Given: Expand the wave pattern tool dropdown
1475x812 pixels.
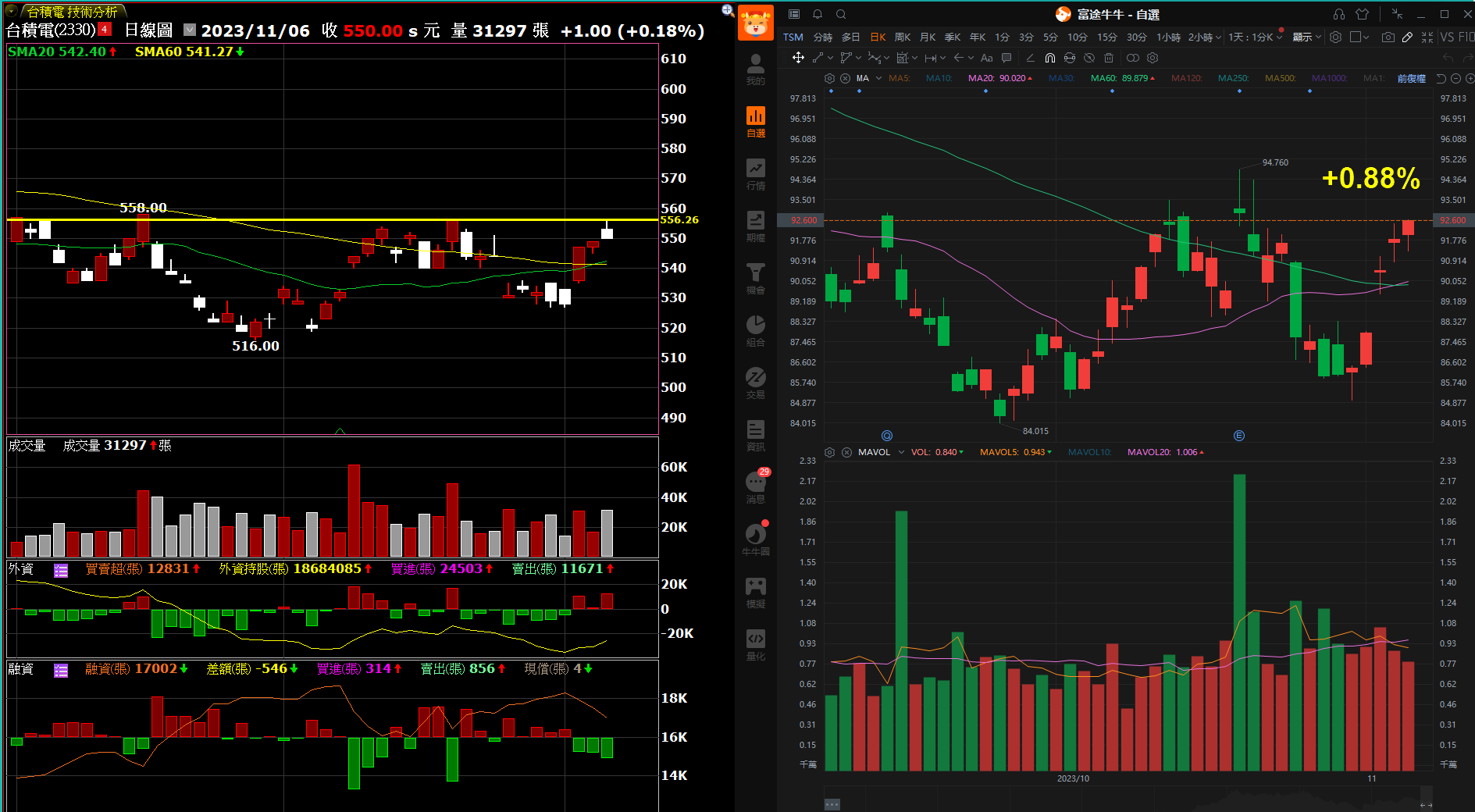Looking at the screenshot, I should pos(886,58).
